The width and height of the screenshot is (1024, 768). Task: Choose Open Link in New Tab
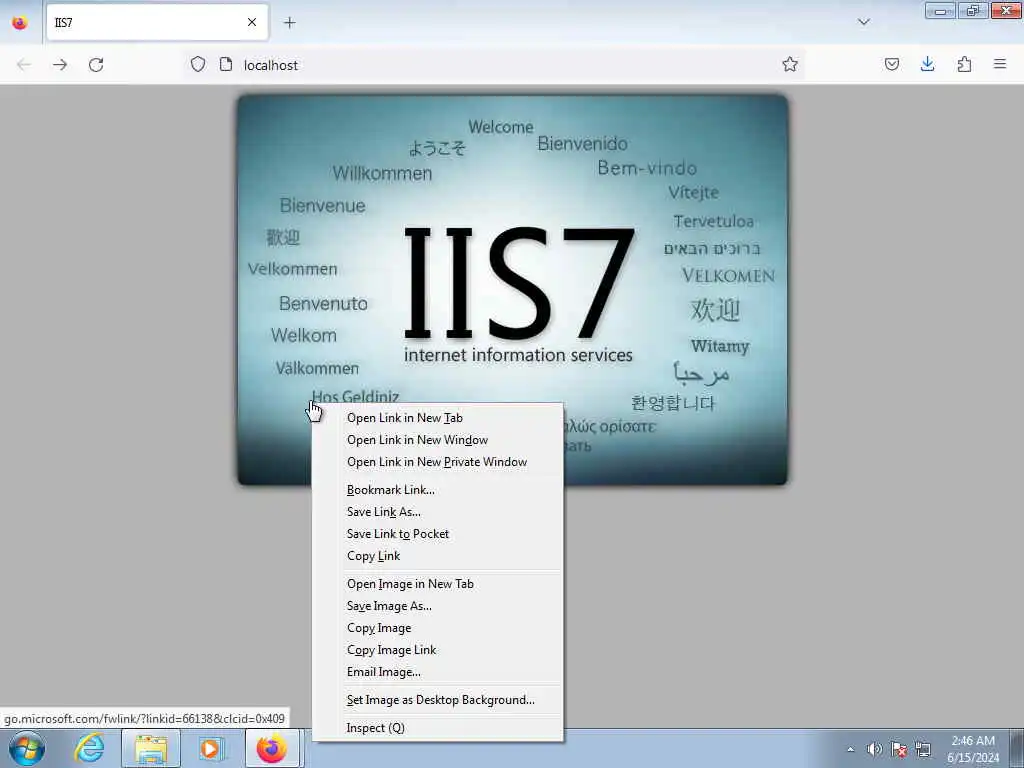coord(438,418)
